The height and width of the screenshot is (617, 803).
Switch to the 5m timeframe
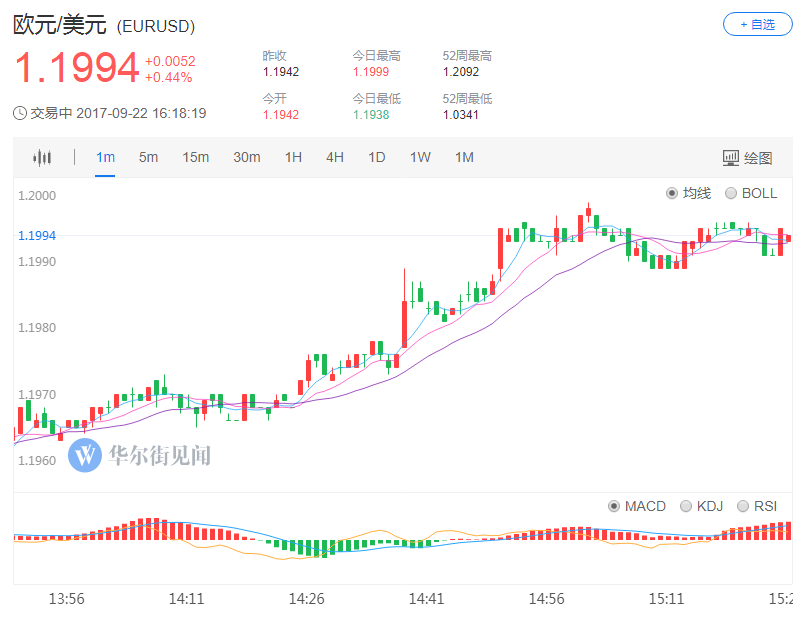148,157
